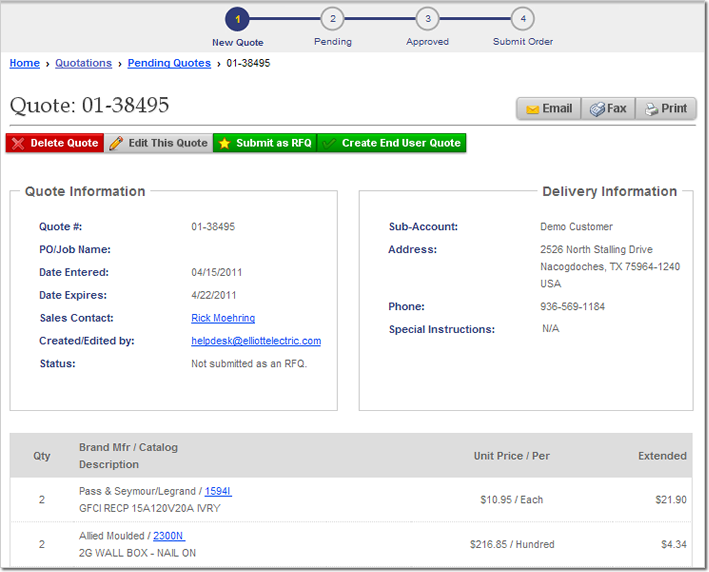Click the PO/Job Name: label
Screen dimensions: 709x572
[x=75, y=250]
